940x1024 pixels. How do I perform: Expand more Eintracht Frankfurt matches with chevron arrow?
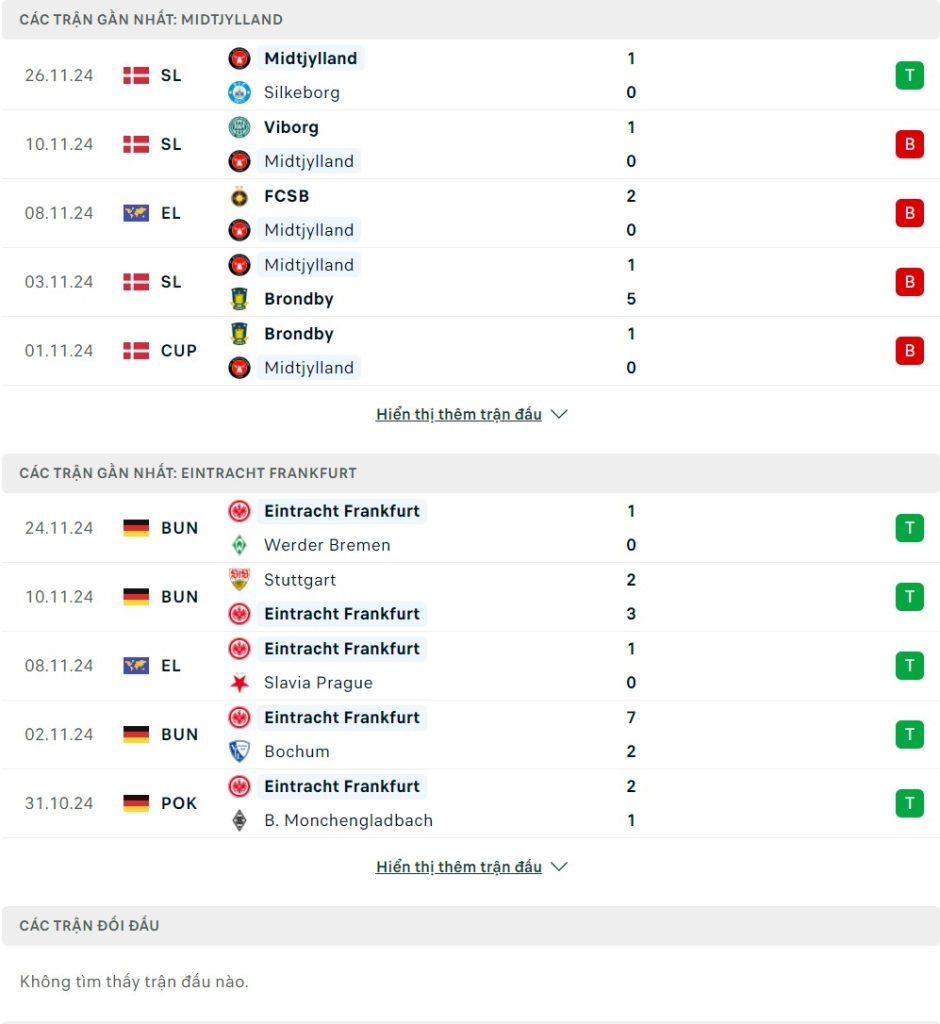(x=560, y=867)
